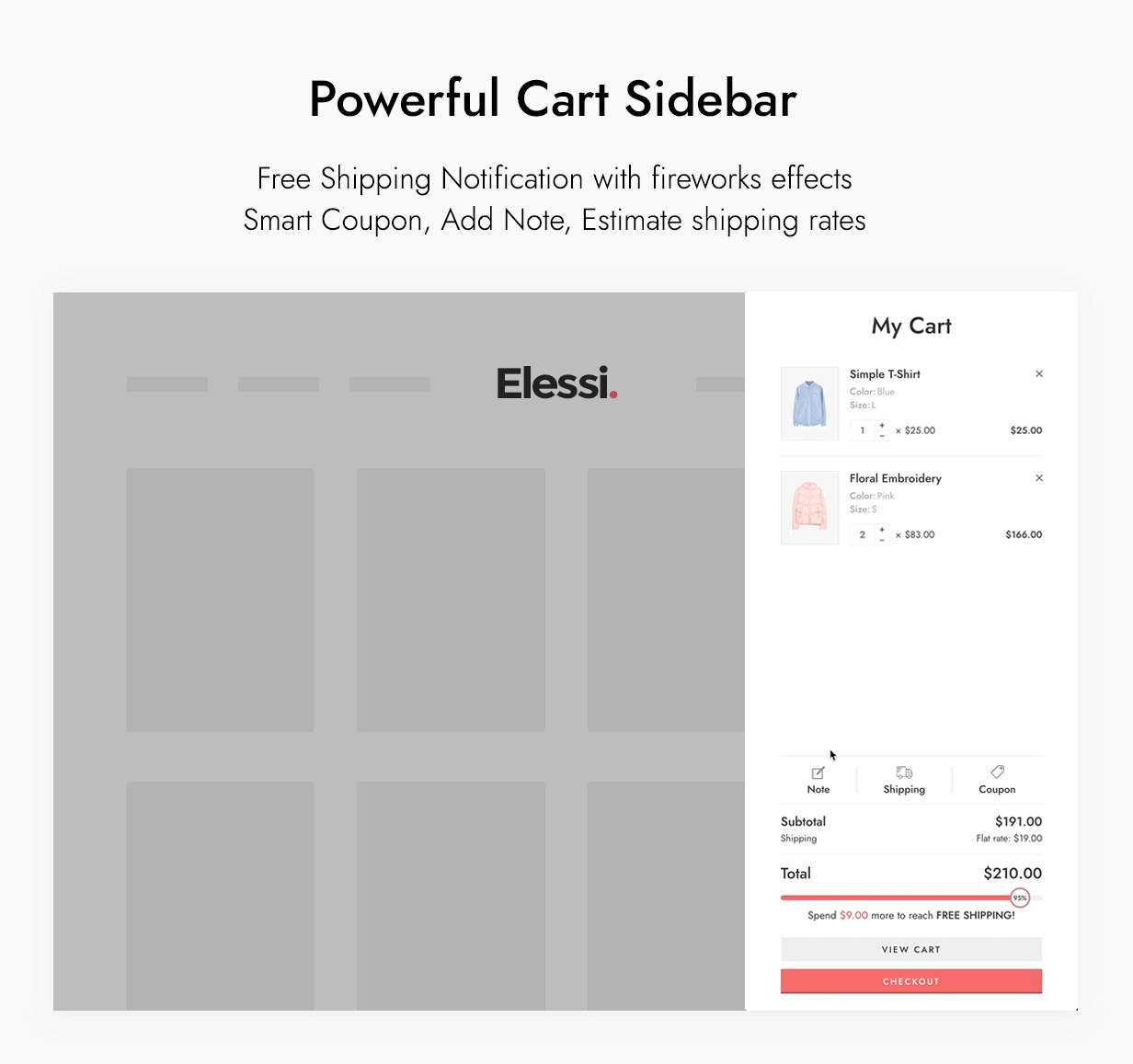The width and height of the screenshot is (1133, 1064).
Task: Select the Simple T-Shirt quantity field
Action: pyautogui.click(x=861, y=429)
